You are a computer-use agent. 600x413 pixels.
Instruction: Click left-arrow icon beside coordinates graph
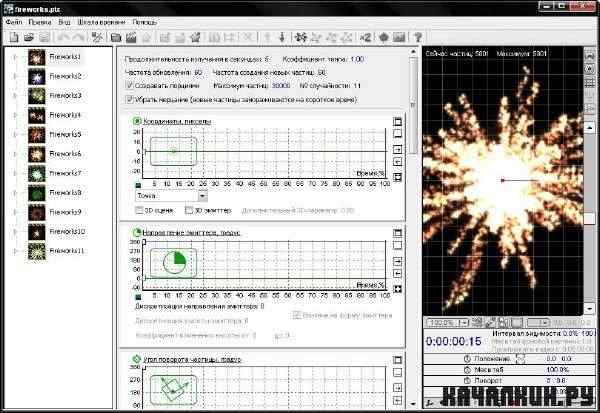(x=398, y=162)
